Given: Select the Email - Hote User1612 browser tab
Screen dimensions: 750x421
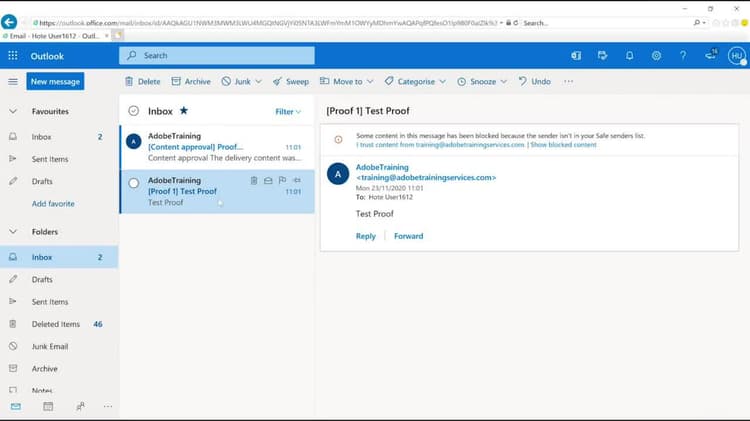Looking at the screenshot, I should point(56,36).
